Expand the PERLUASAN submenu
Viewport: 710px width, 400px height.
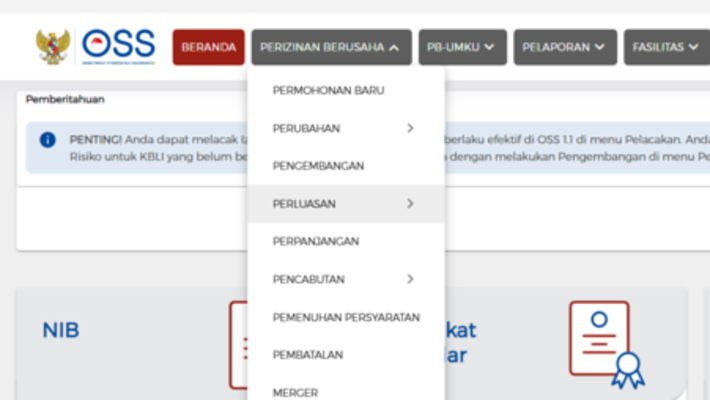346,204
